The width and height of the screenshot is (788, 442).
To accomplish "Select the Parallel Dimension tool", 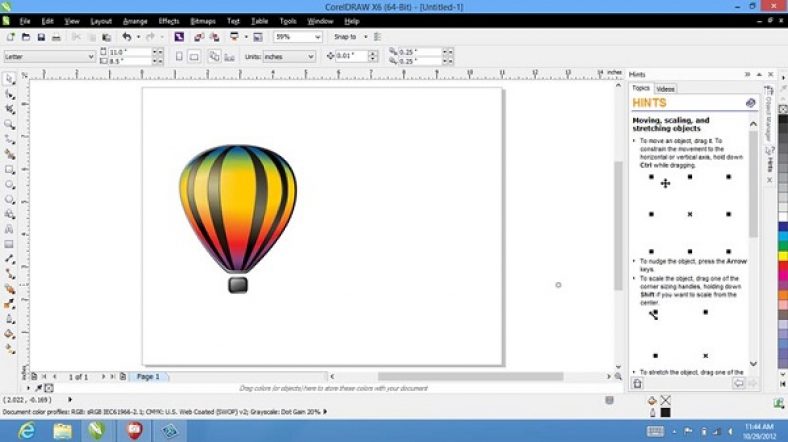I will 9,259.
